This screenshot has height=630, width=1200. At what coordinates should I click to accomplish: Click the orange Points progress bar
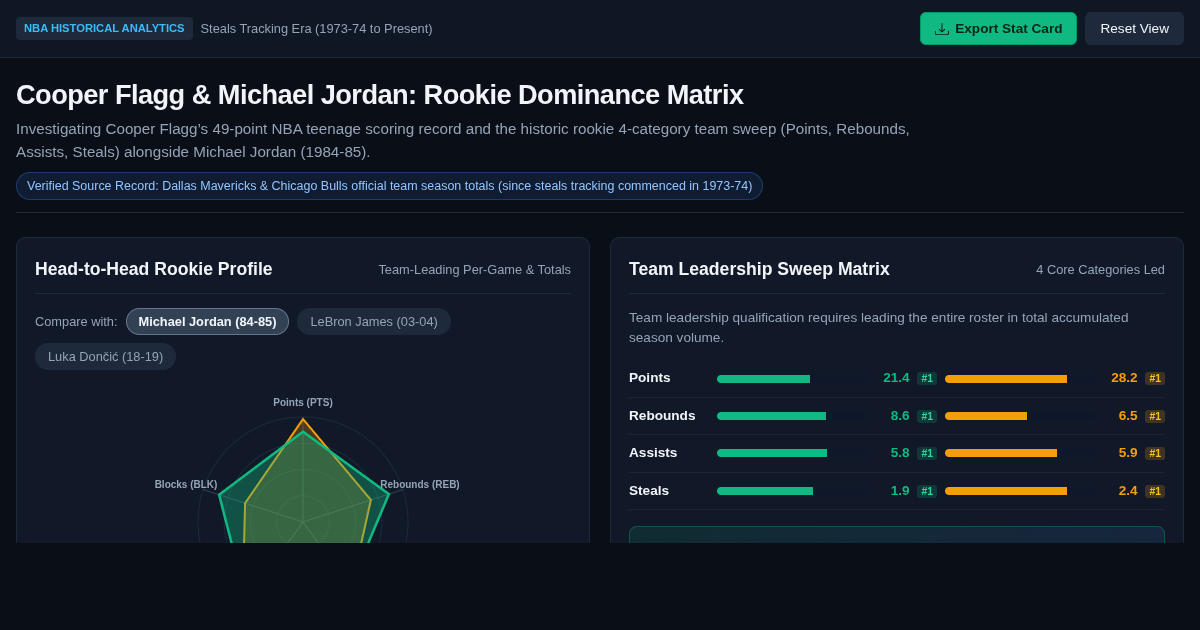pyautogui.click(x=1006, y=379)
